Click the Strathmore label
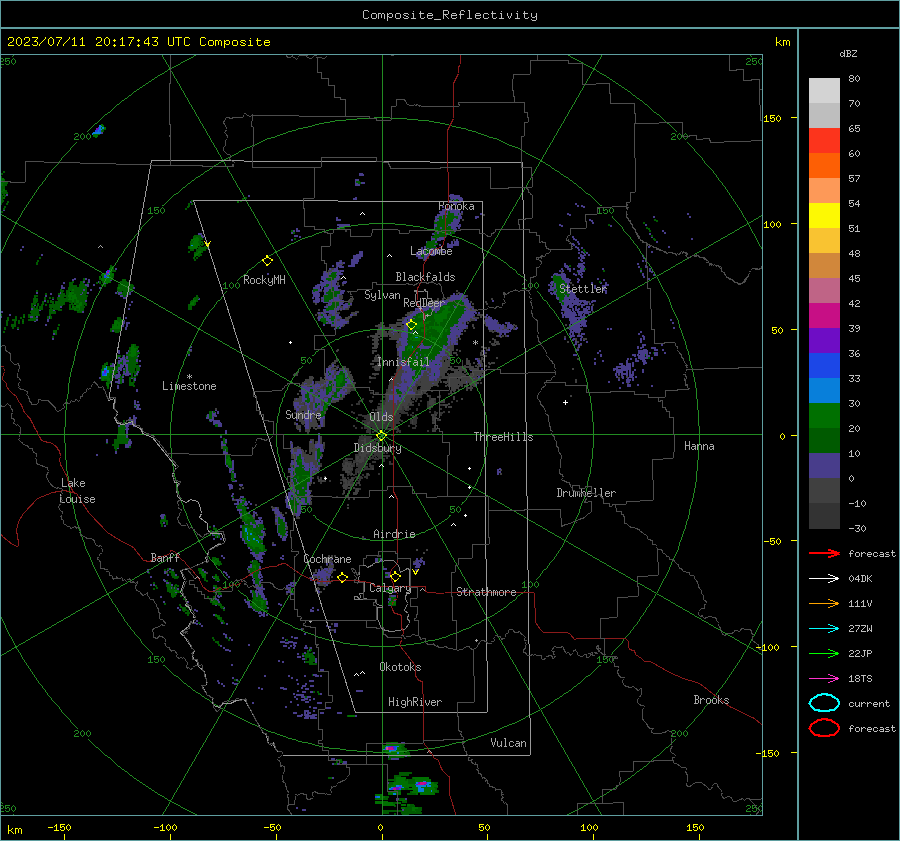The width and height of the screenshot is (900, 841). [x=486, y=592]
